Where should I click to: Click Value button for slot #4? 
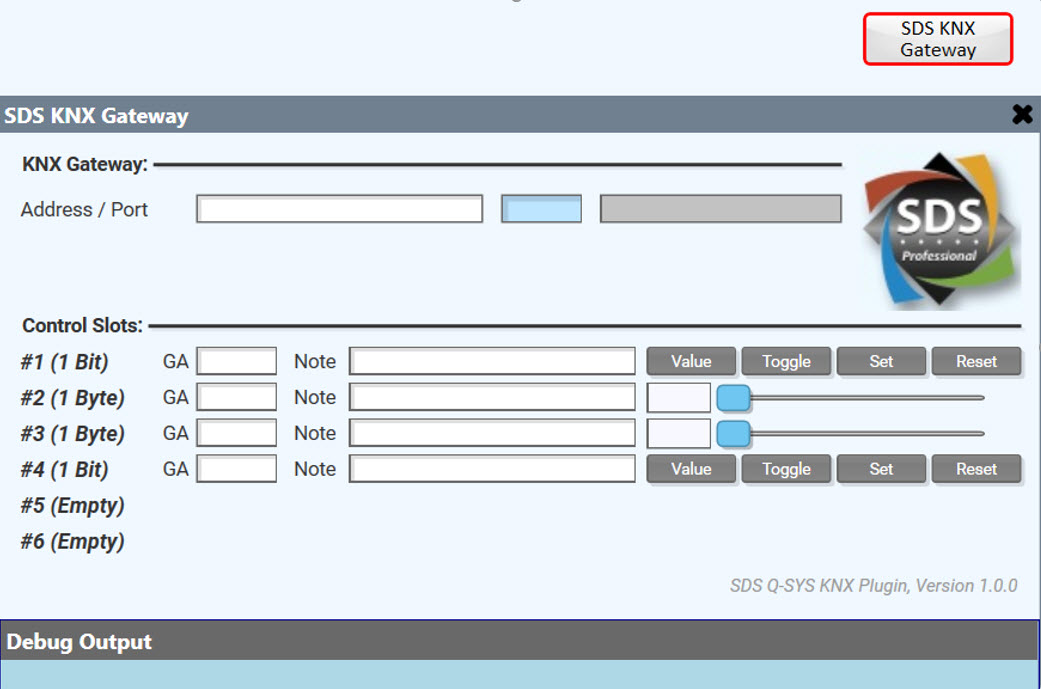click(691, 469)
